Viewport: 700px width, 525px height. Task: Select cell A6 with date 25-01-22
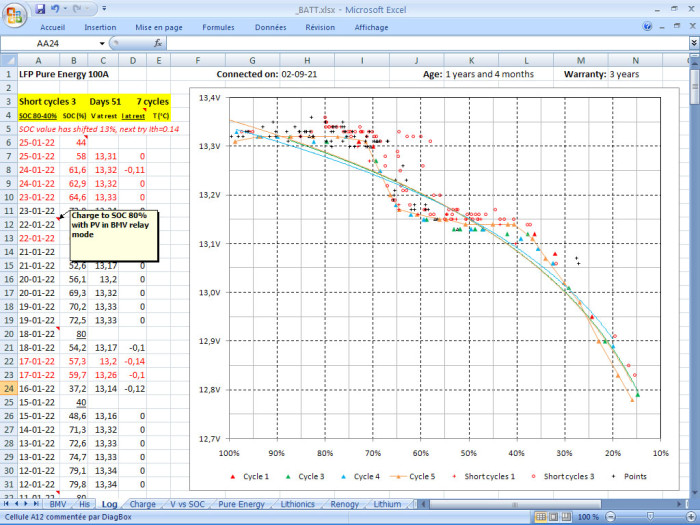38,142
